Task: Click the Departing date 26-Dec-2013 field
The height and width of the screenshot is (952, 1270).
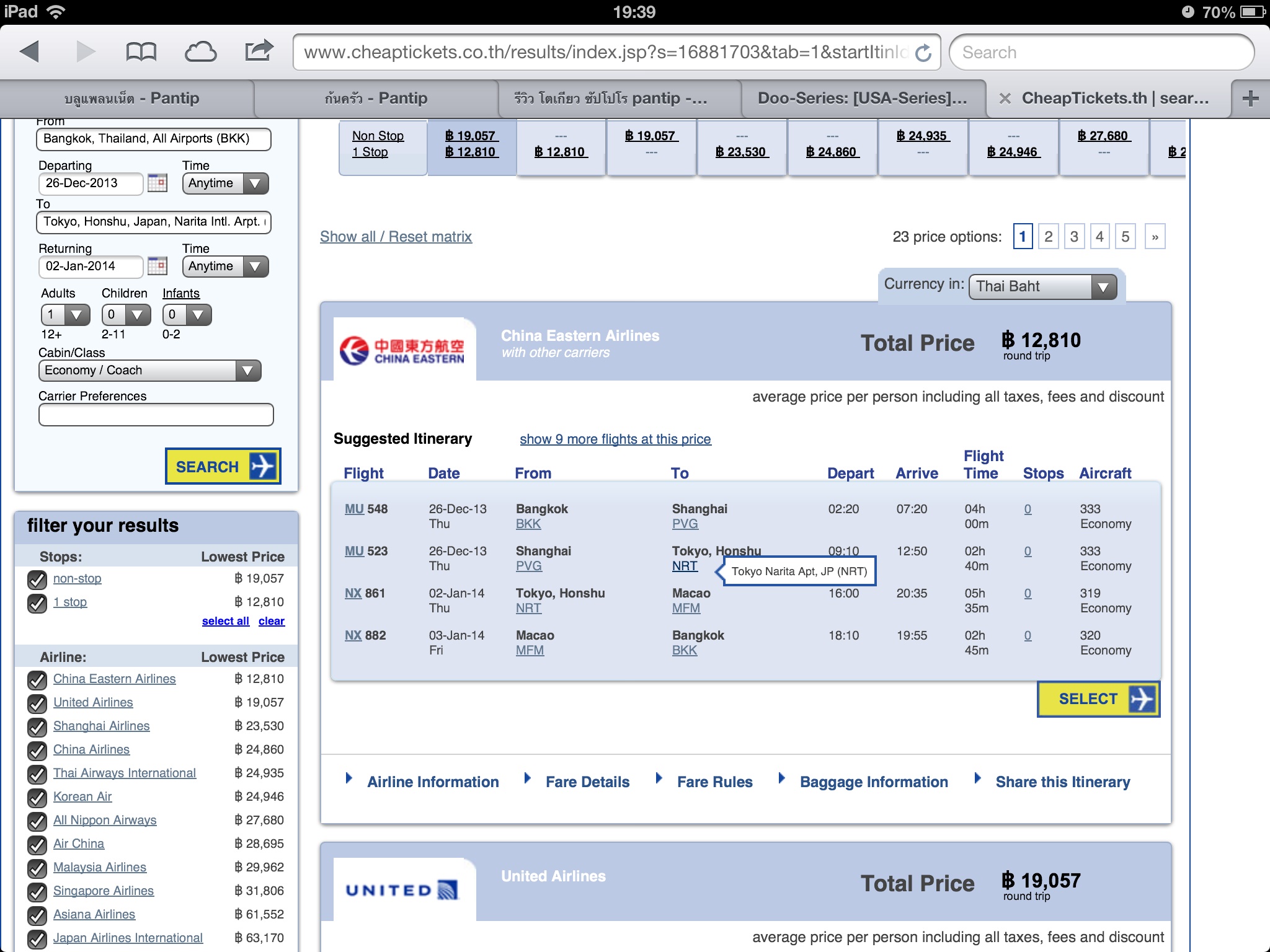Action: point(91,183)
